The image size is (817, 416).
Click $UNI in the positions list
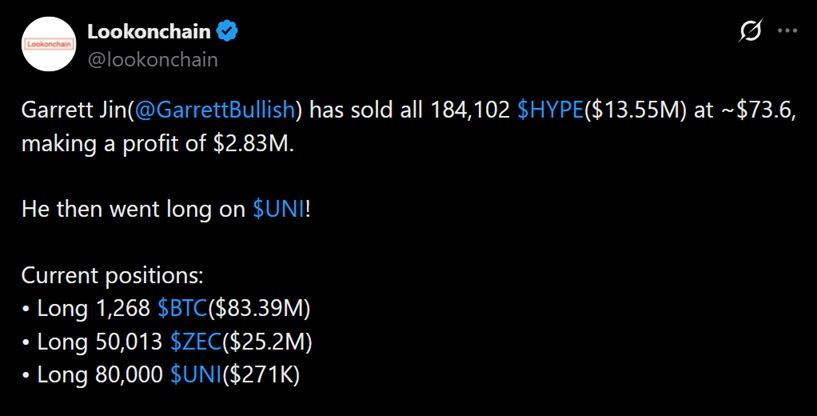coord(196,375)
